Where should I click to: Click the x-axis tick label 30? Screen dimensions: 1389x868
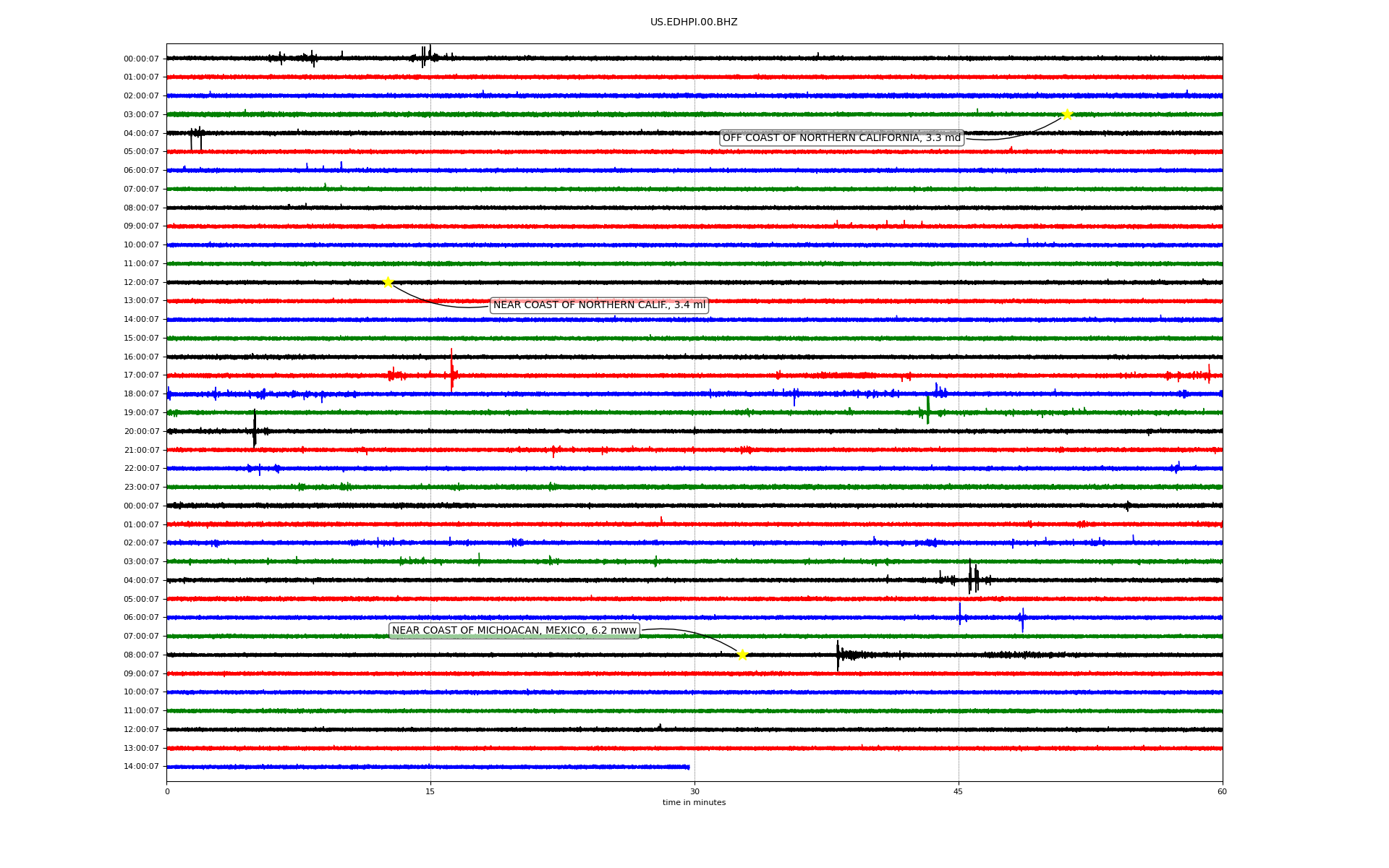point(694,791)
